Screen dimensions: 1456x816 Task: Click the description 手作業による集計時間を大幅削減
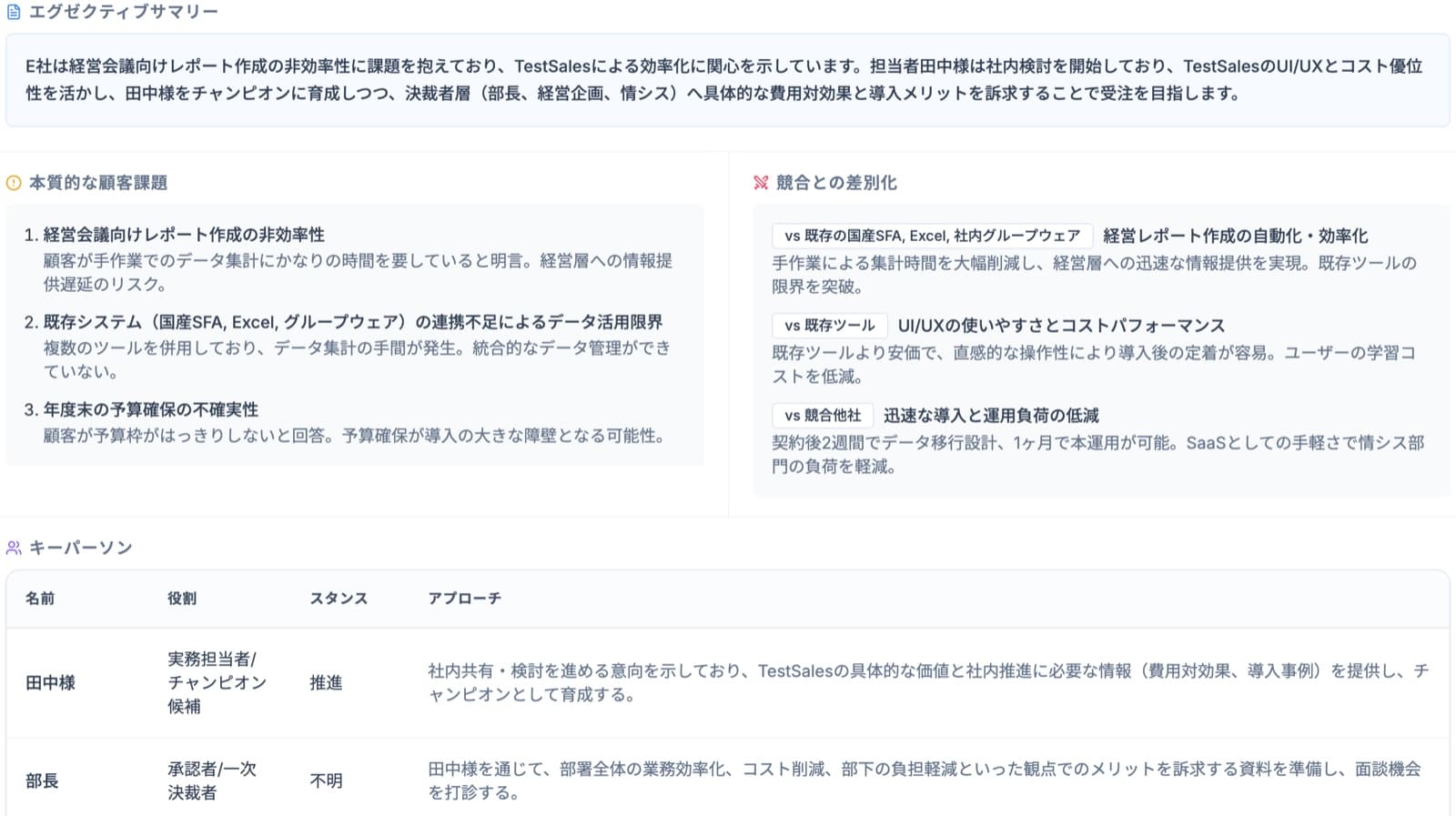[x=1094, y=275]
